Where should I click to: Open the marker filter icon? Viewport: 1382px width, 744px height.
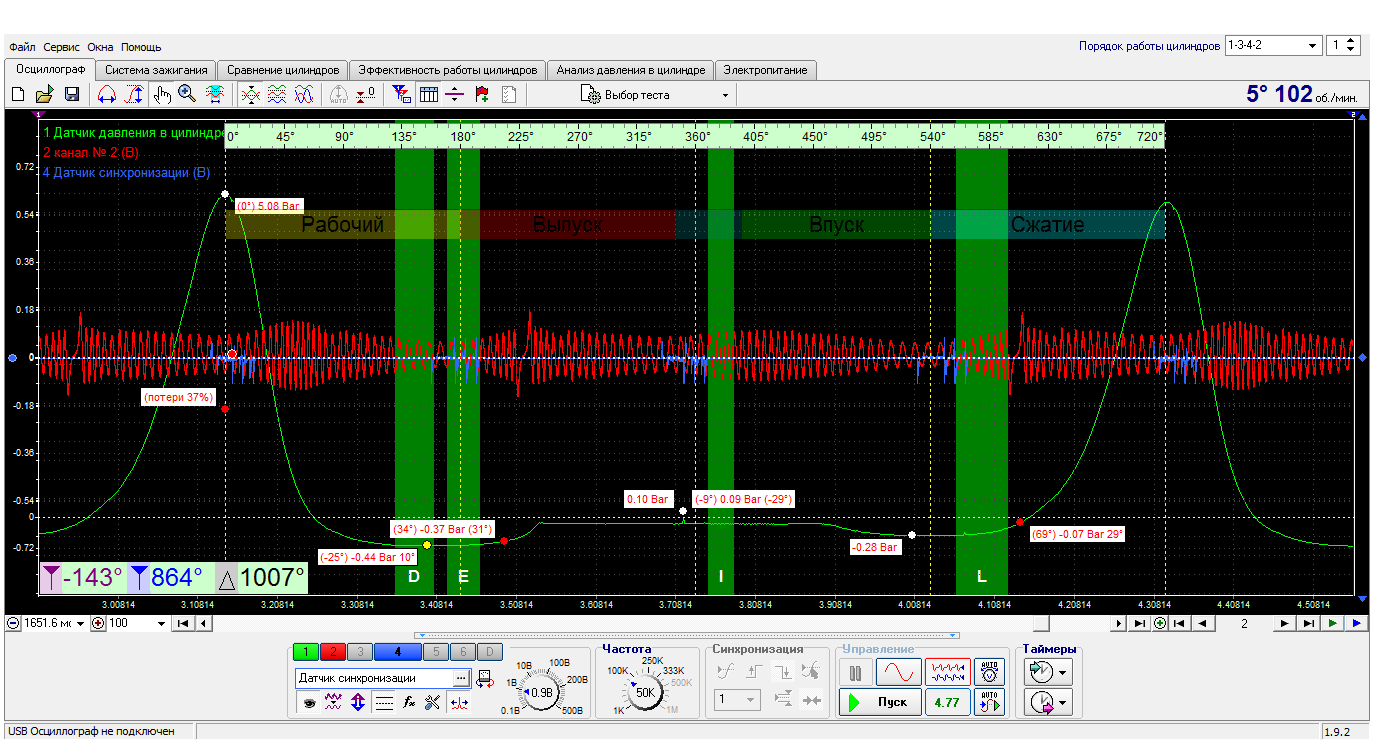[x=402, y=95]
